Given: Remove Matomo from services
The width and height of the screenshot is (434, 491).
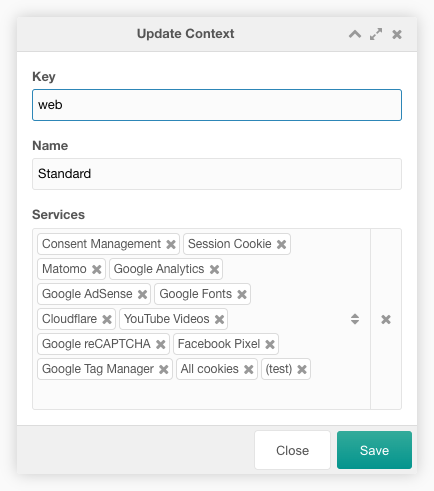Looking at the screenshot, I should click(97, 269).
